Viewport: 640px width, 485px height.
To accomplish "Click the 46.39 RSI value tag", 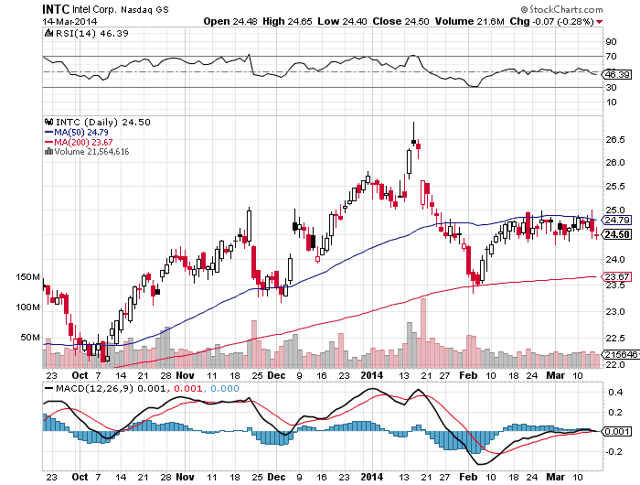I will pyautogui.click(x=617, y=75).
